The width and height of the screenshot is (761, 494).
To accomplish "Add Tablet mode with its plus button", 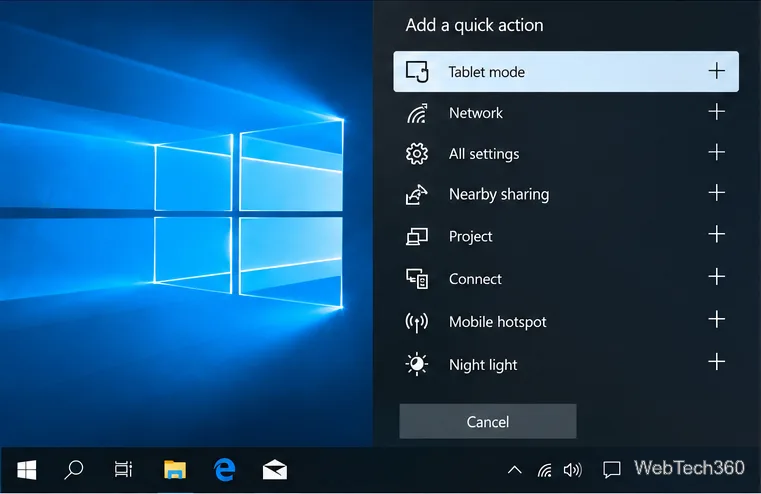I will [x=716, y=71].
